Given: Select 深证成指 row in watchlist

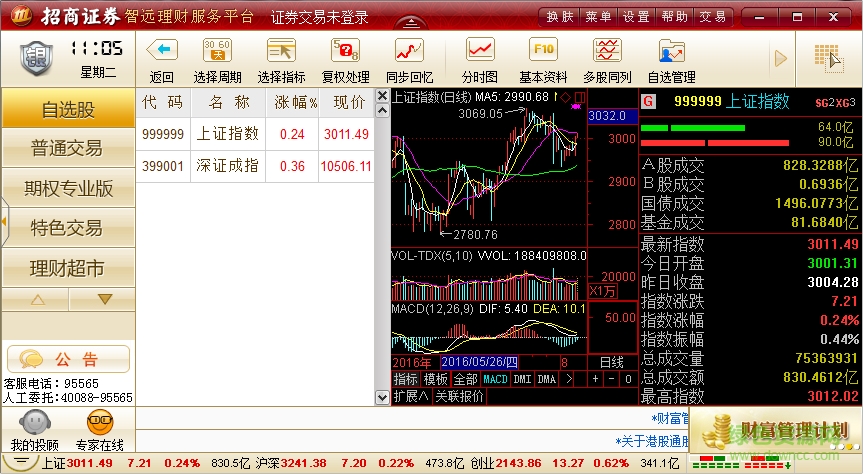Looking at the screenshot, I should (255, 166).
